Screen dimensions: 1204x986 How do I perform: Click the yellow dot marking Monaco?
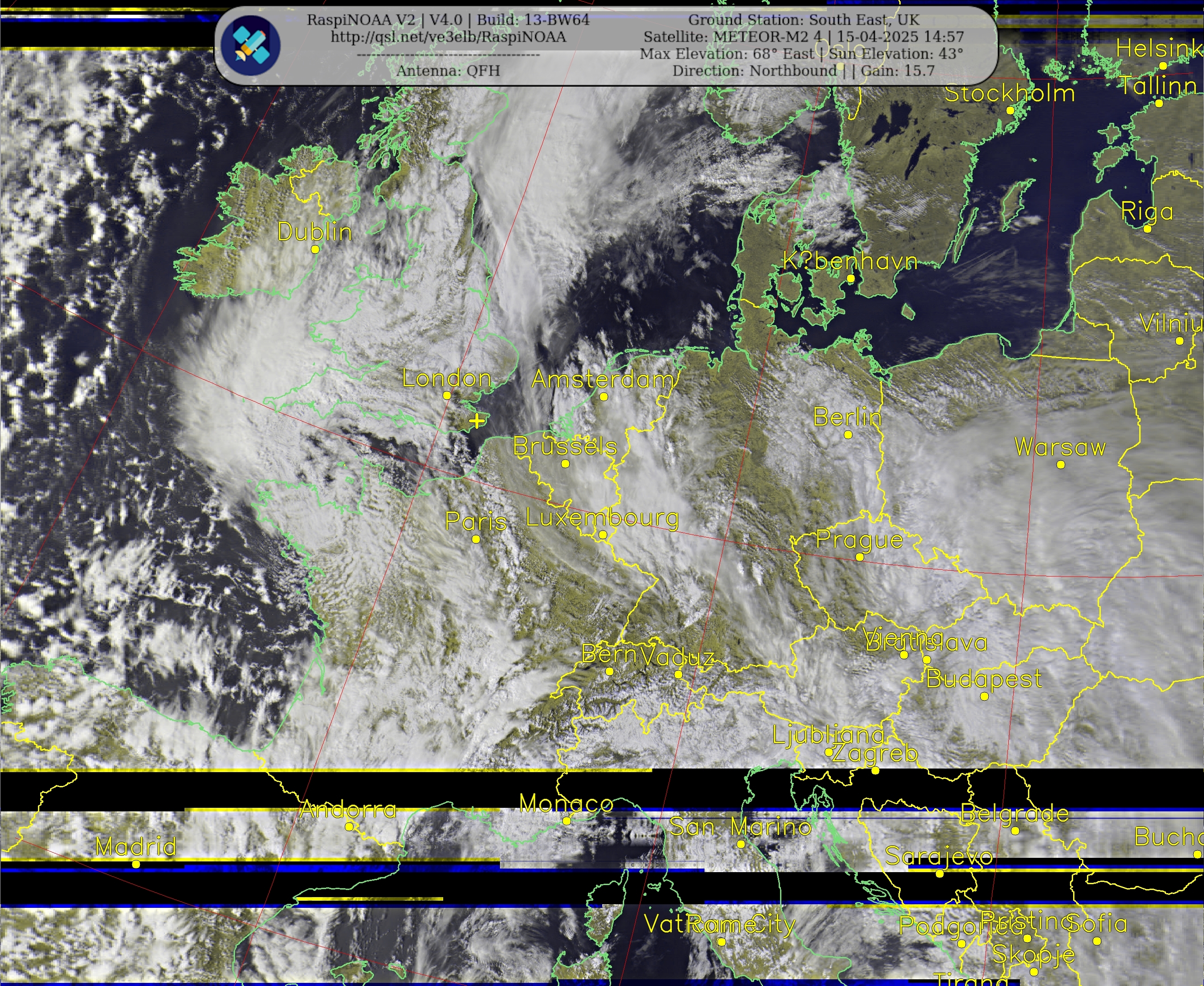click(566, 821)
